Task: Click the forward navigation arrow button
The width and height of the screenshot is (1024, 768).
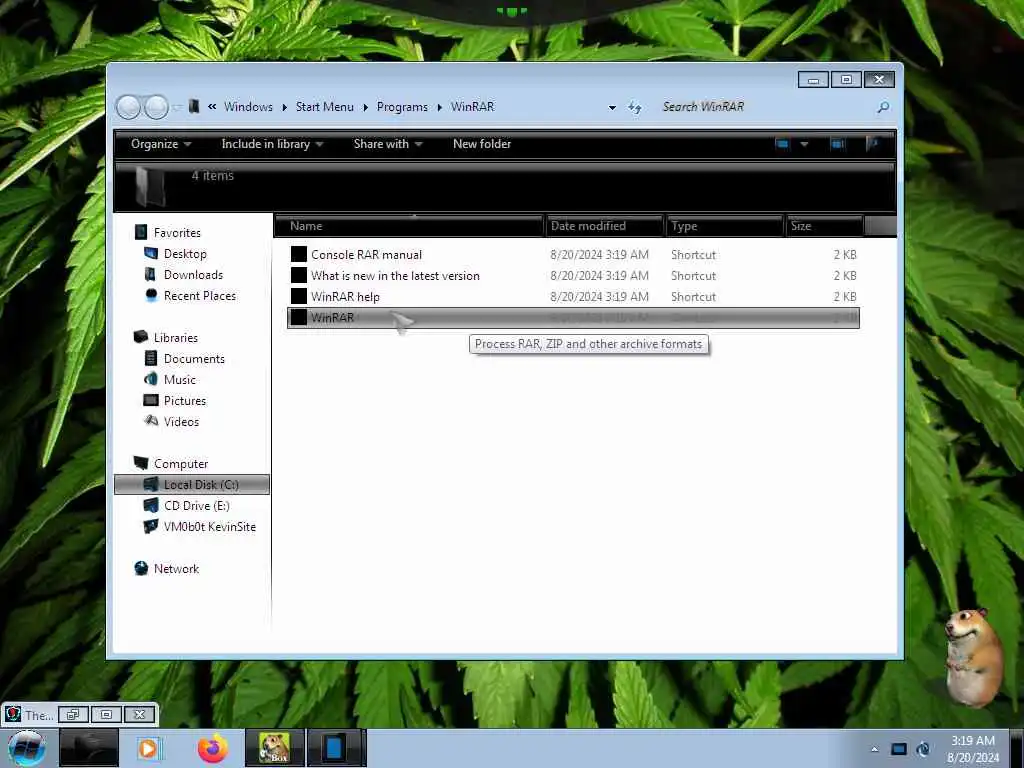Action: 156,107
